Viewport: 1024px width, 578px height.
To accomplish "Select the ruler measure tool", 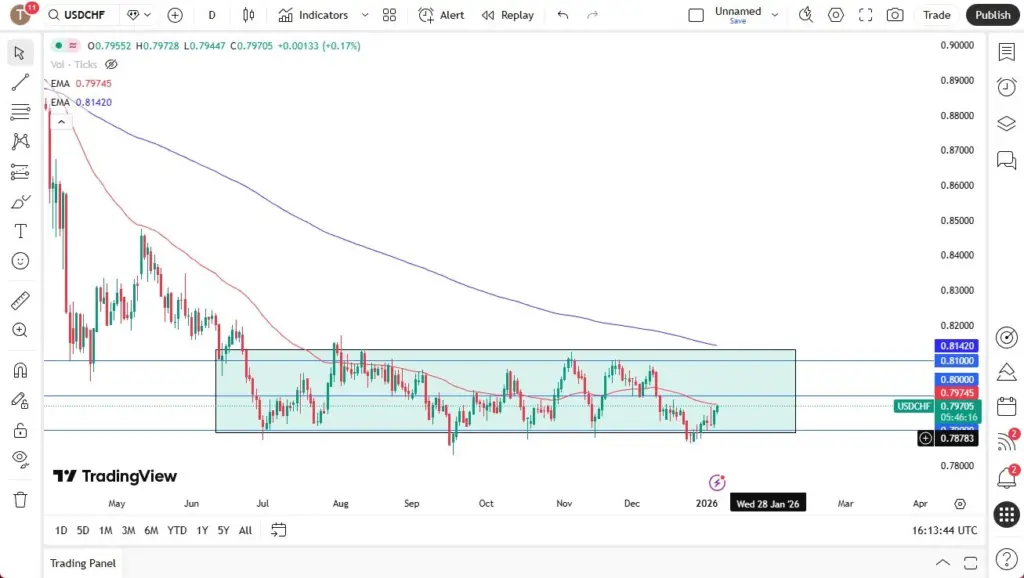I will pos(20,300).
